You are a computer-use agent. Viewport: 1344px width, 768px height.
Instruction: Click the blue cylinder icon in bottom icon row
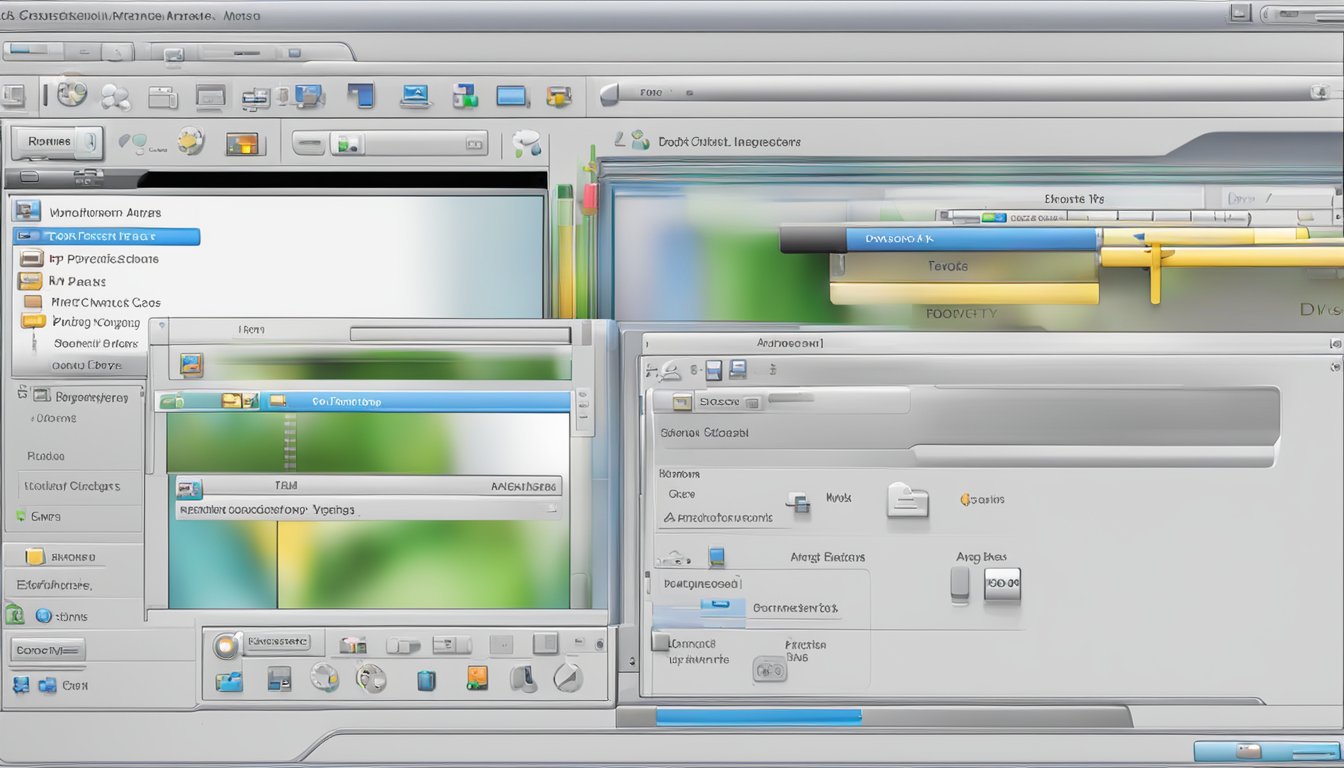pyautogui.click(x=427, y=681)
